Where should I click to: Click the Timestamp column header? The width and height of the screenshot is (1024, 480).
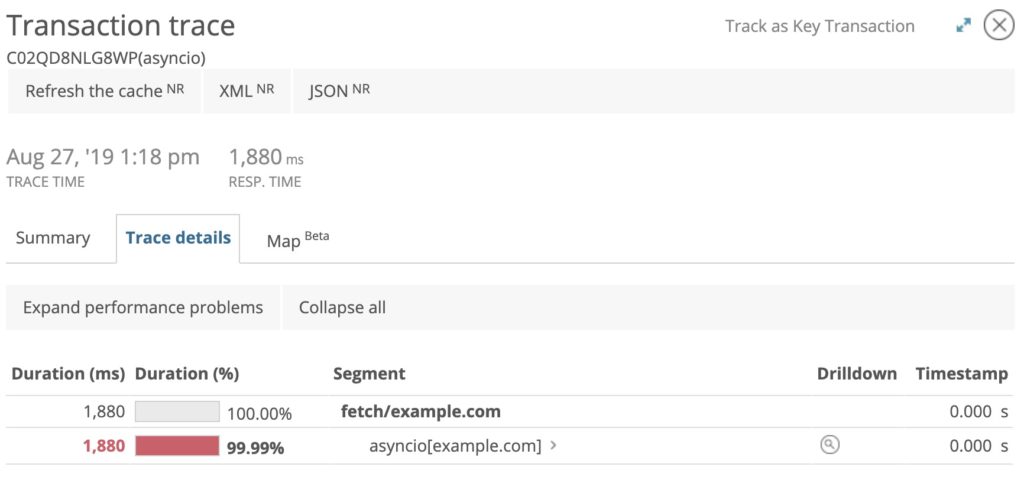[961, 374]
